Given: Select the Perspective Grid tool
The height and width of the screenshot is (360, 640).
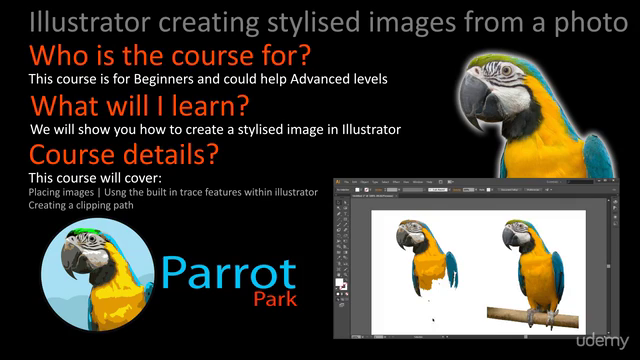Looking at the screenshot, I should coord(346,247).
